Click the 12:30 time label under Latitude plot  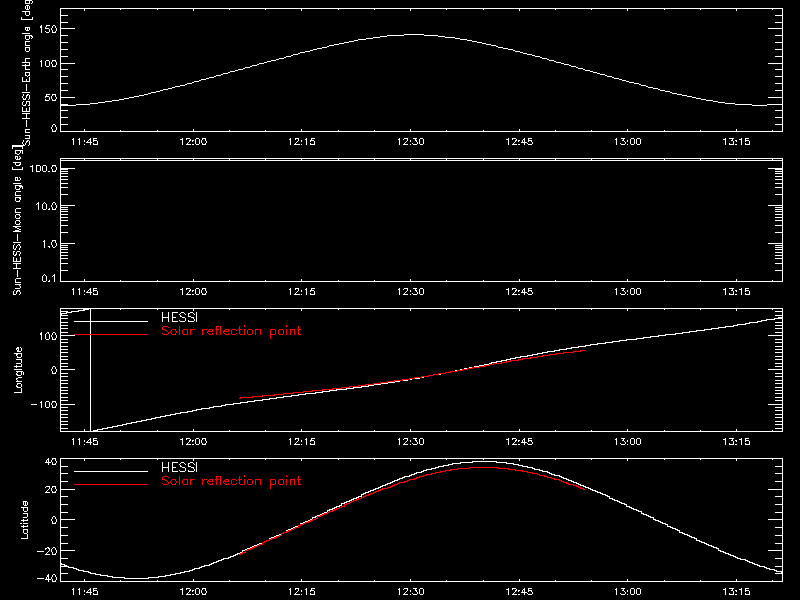(x=410, y=592)
